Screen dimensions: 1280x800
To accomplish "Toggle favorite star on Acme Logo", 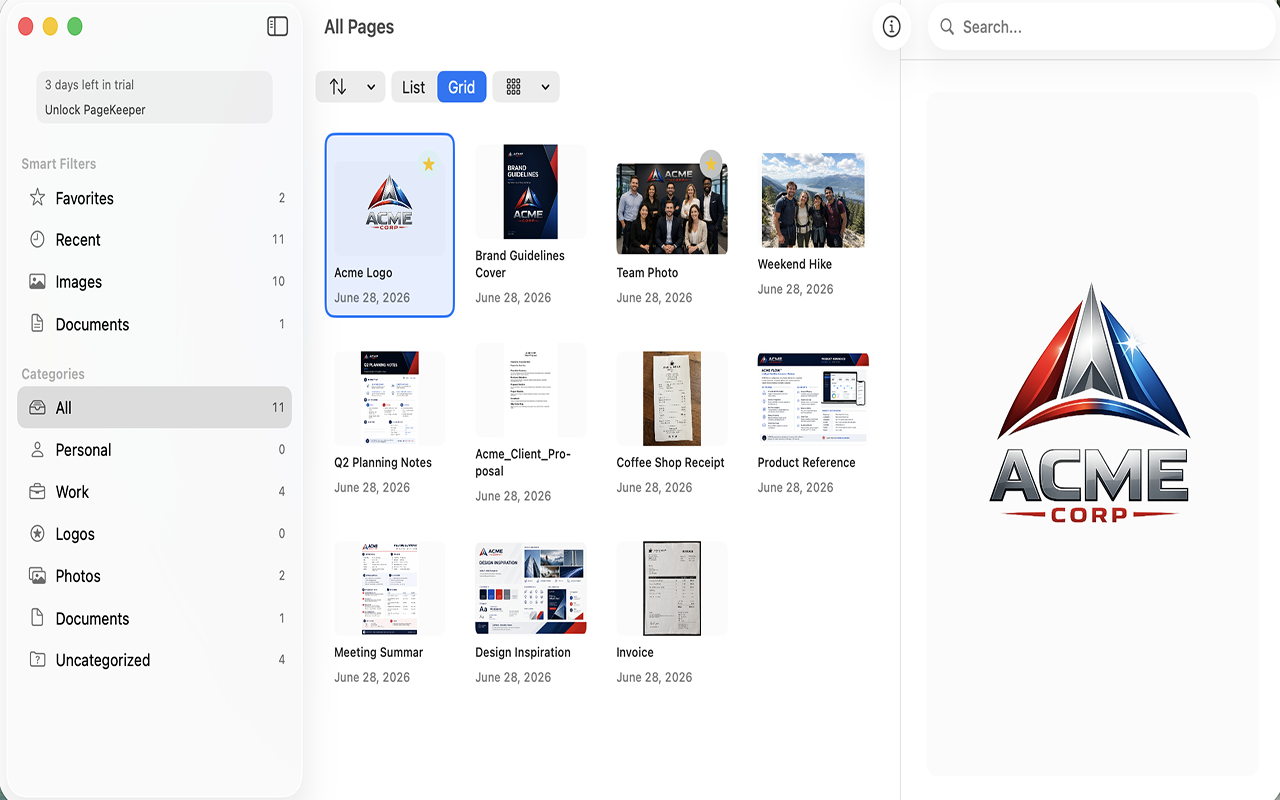I will point(428,164).
